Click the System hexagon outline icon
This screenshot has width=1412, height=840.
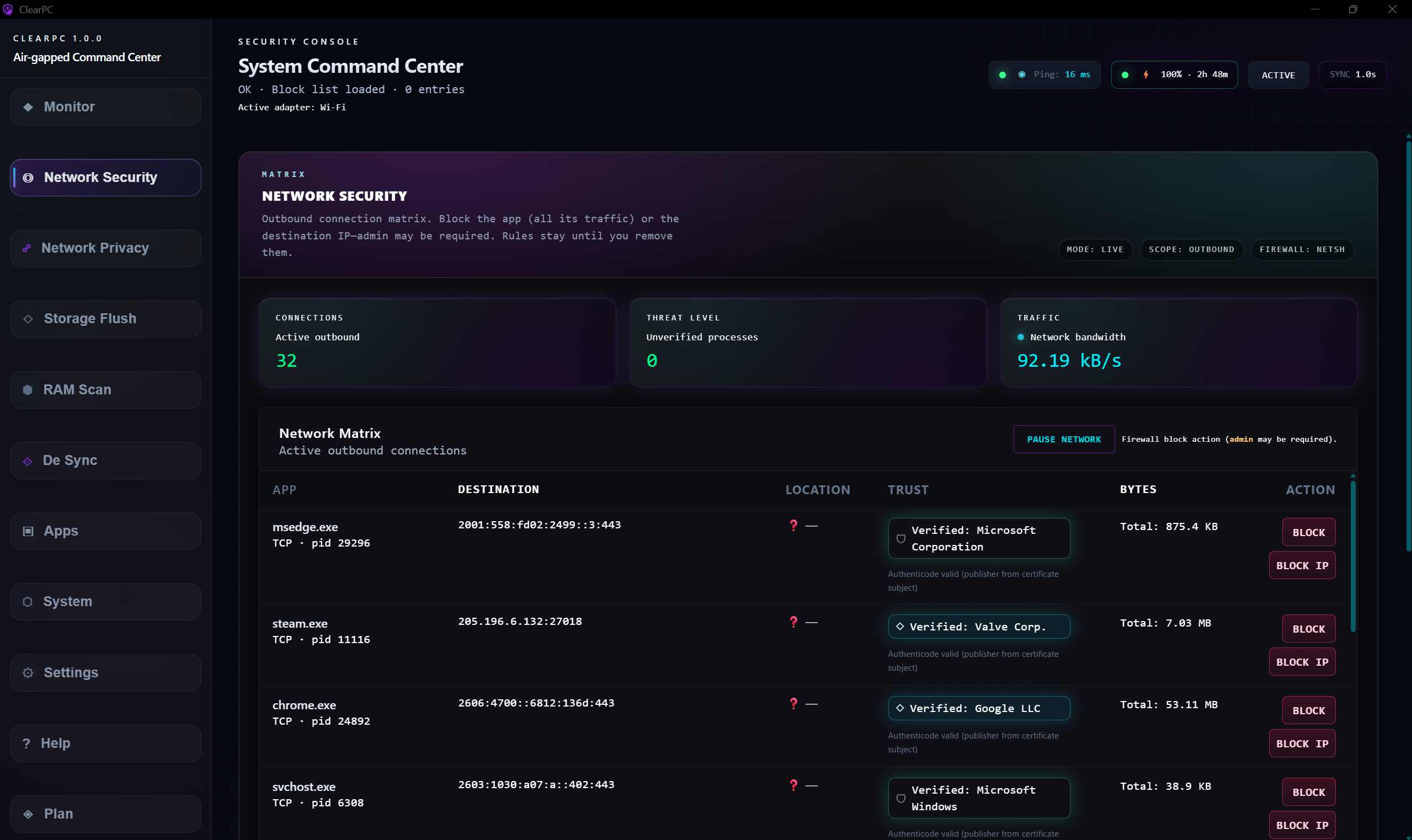(x=27, y=602)
